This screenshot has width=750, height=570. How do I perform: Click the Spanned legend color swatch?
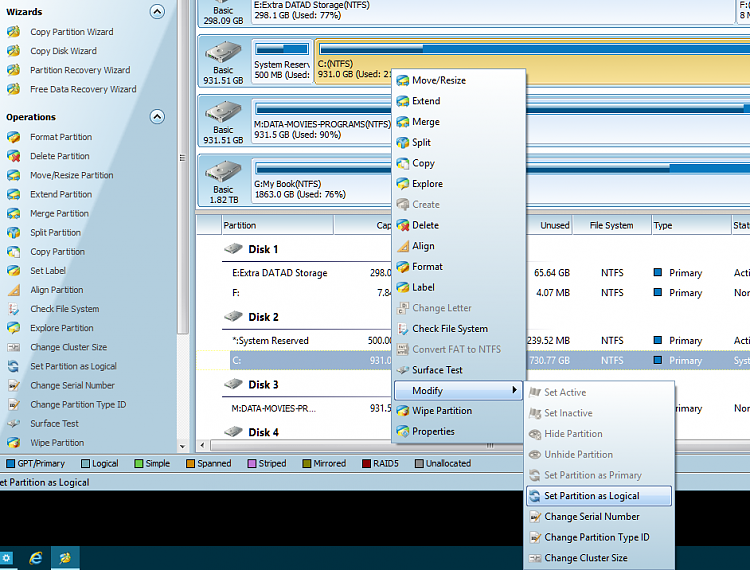click(190, 463)
